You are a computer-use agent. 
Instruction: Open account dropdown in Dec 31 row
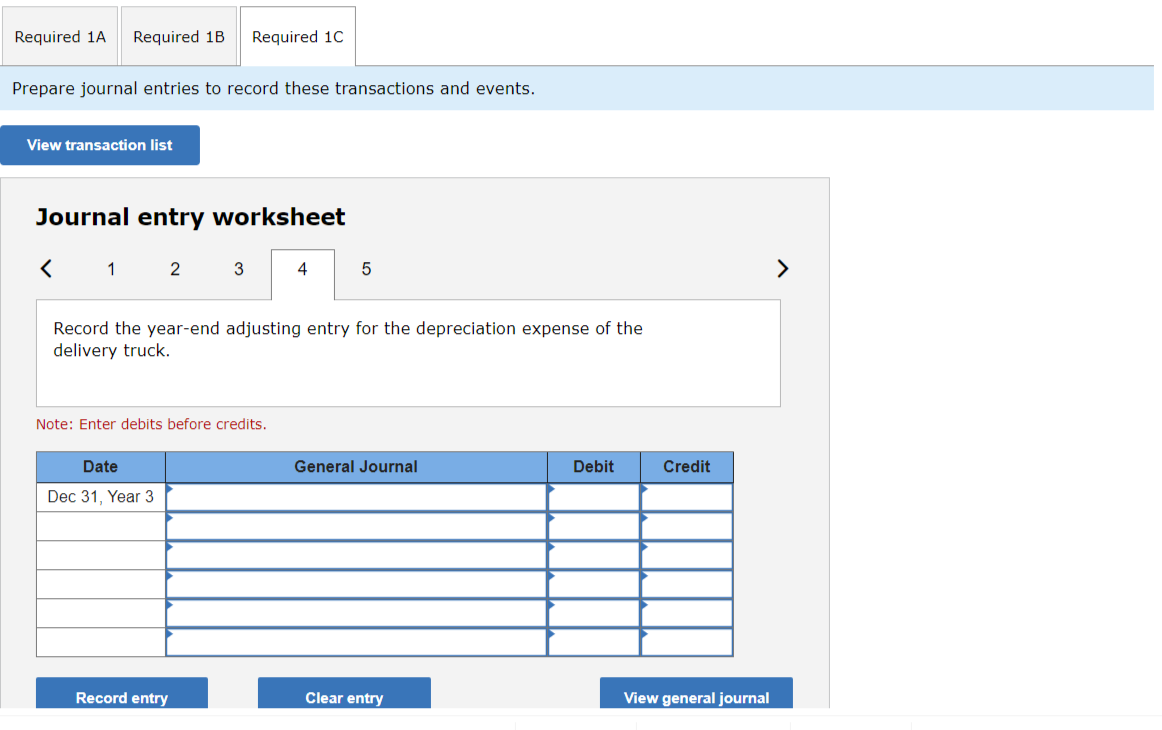(356, 497)
